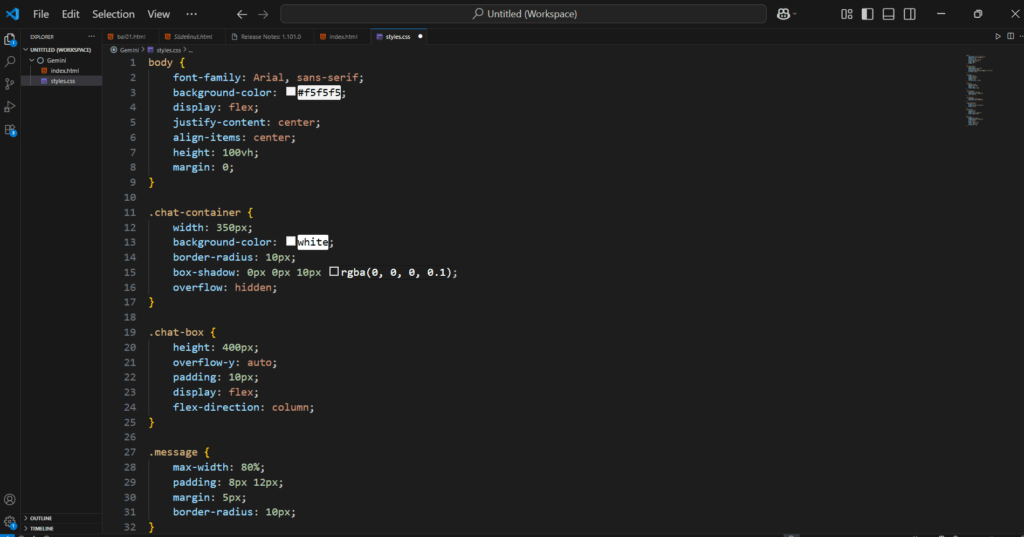Viewport: 1024px width, 537px height.
Task: Toggle the bottom panel layout button
Action: (x=888, y=14)
